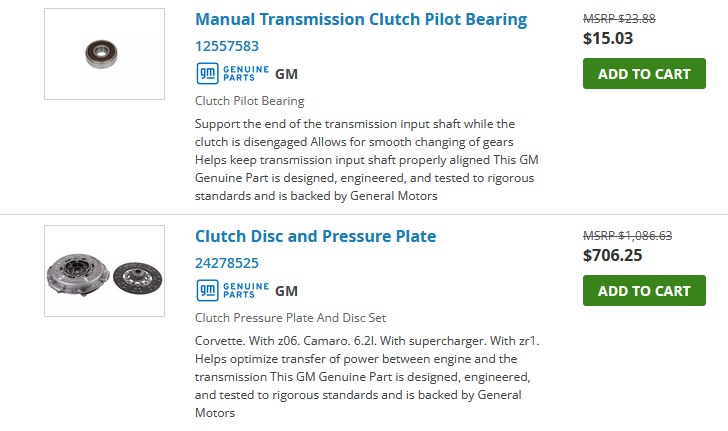Click GM Genuine Parts logo under part 24278525
The height and width of the screenshot is (431, 728).
(232, 291)
